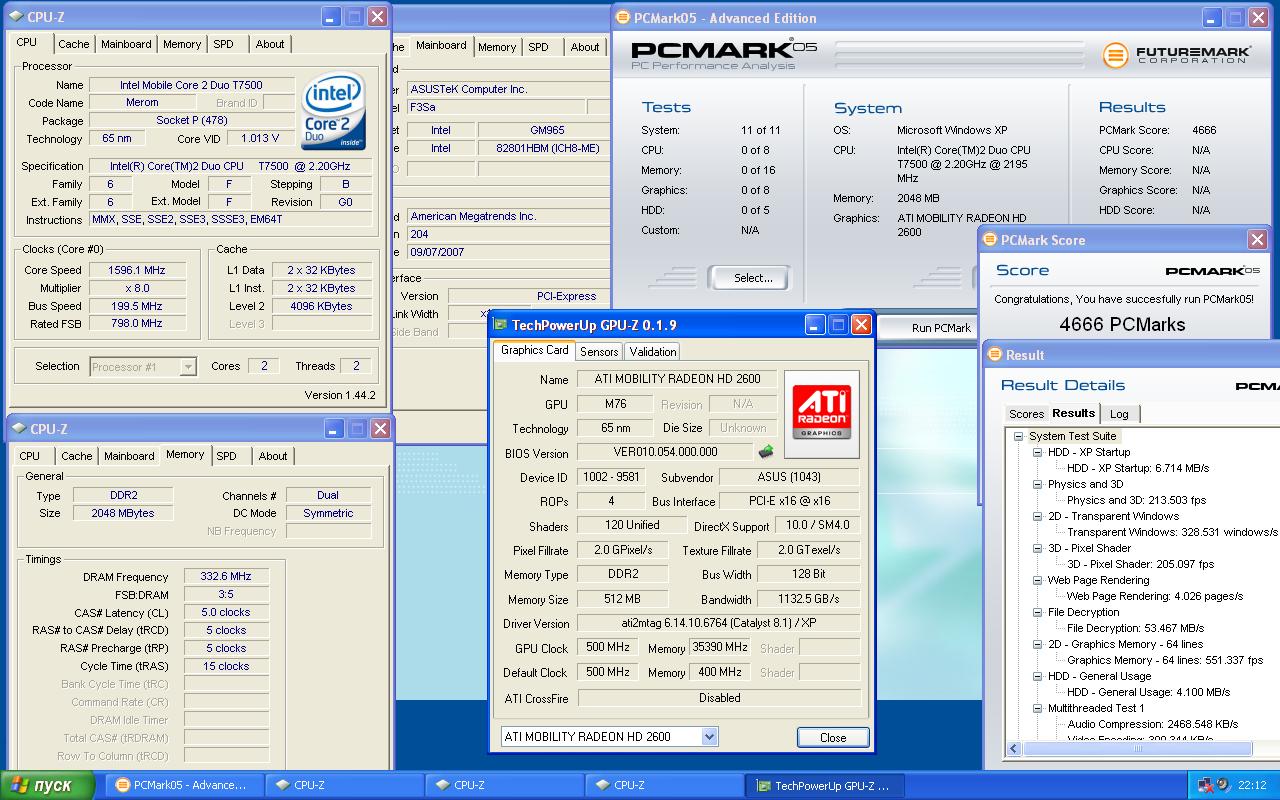This screenshot has width=1280, height=800.
Task: Click the CPU tab in CPU-Z Memory window
Action: pyautogui.click(x=31, y=456)
